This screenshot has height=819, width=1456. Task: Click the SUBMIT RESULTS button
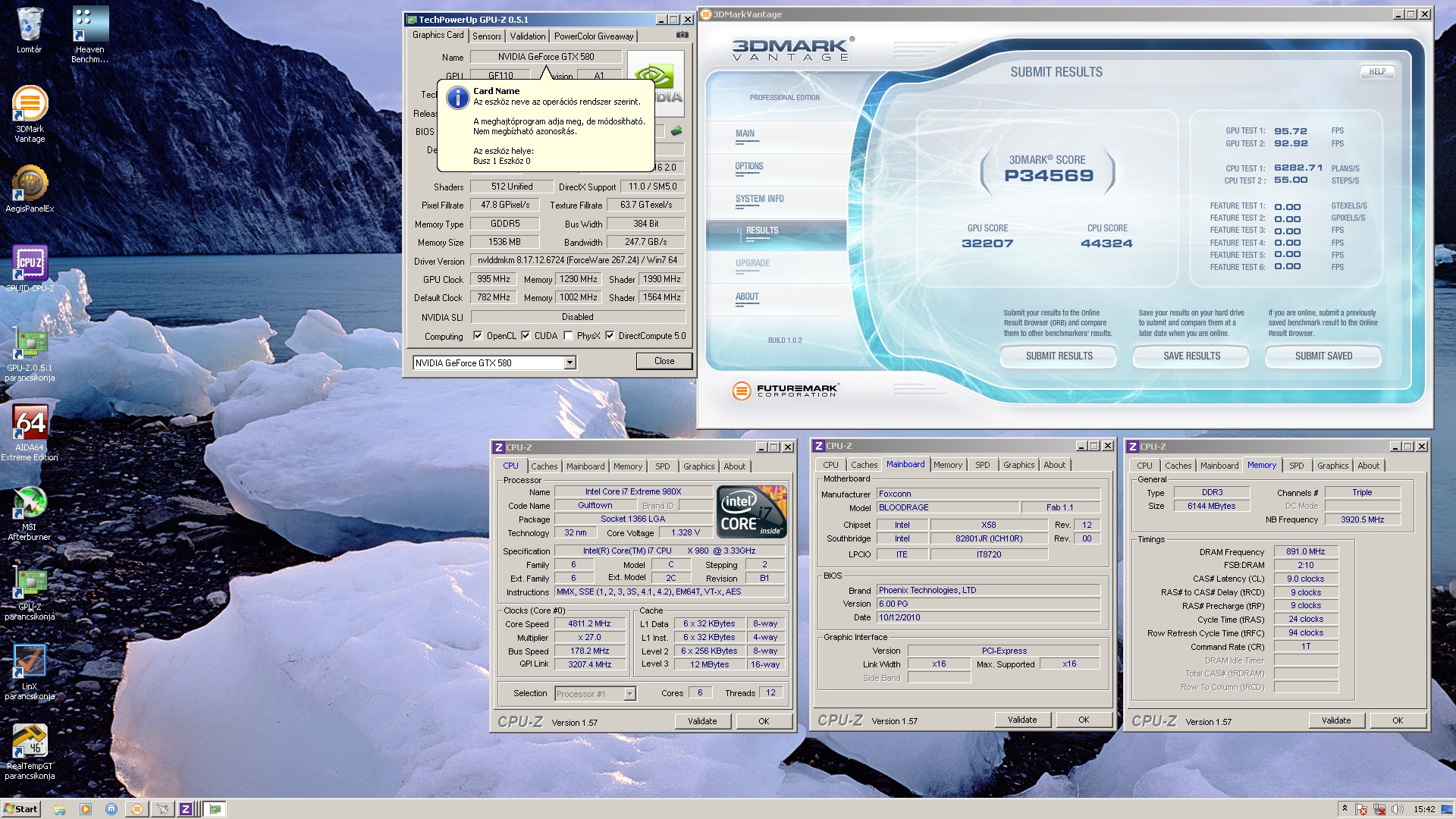coord(1059,356)
